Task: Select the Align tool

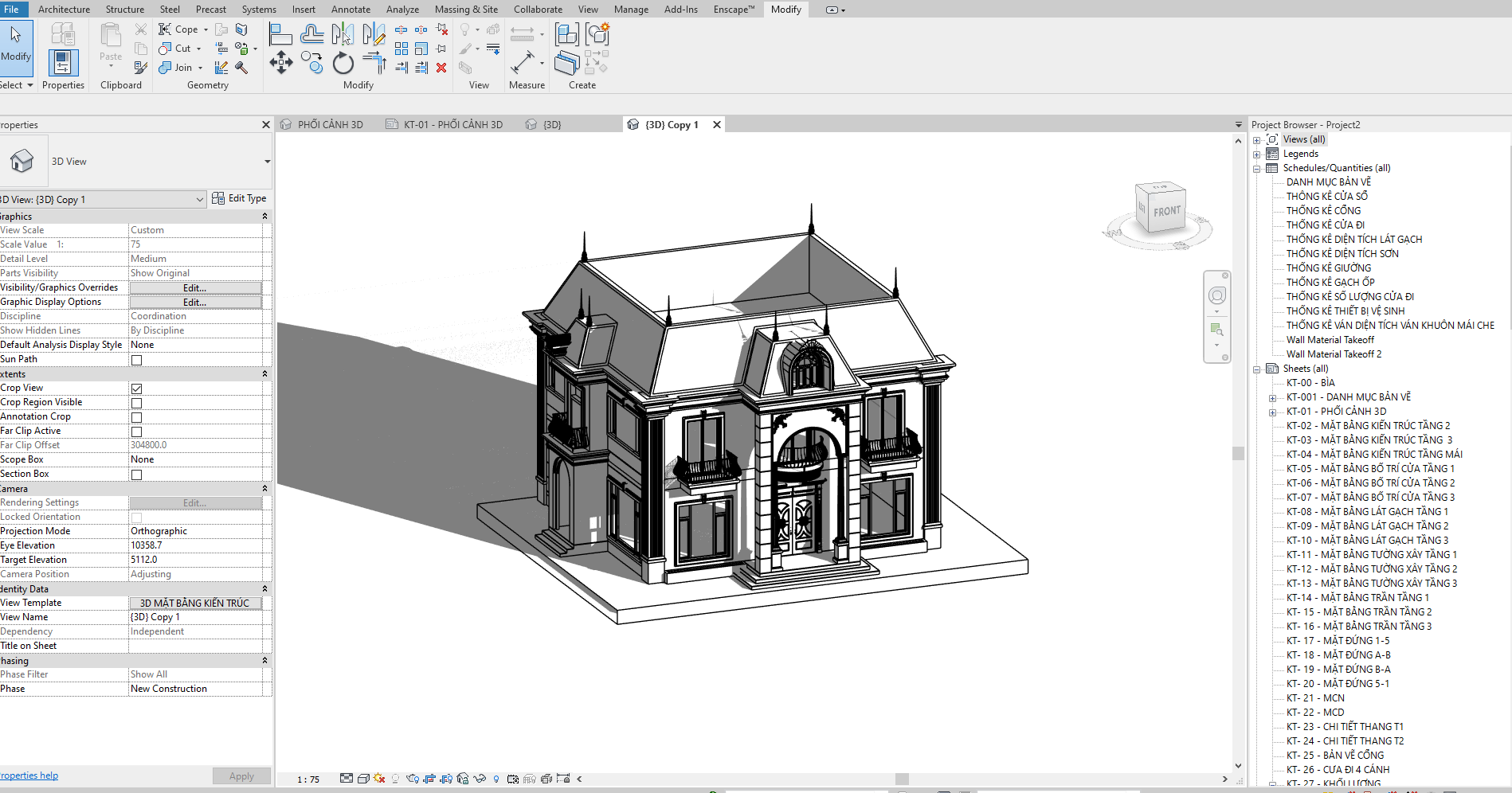Action: tap(280, 34)
